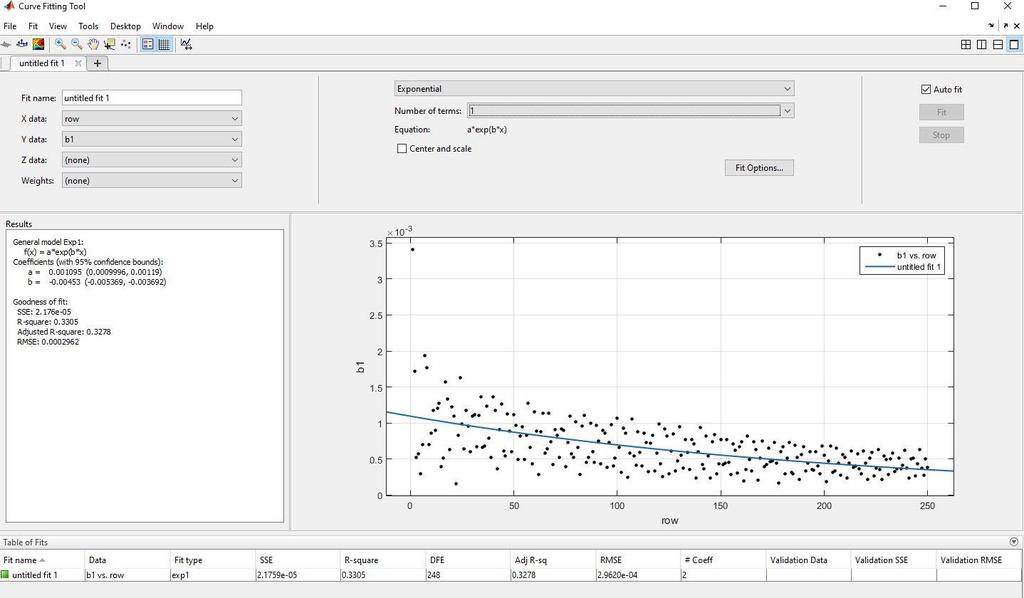This screenshot has height=598, width=1024.
Task: Switch to left-right tile layout
Action: click(x=982, y=44)
